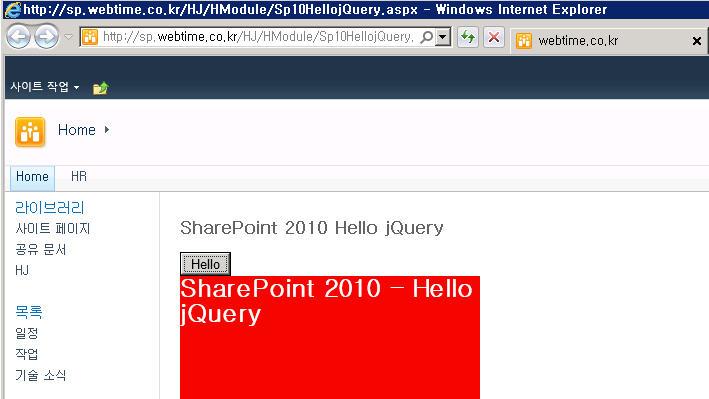709x399 pixels.
Task: Open the 일정 list
Action: (27, 333)
